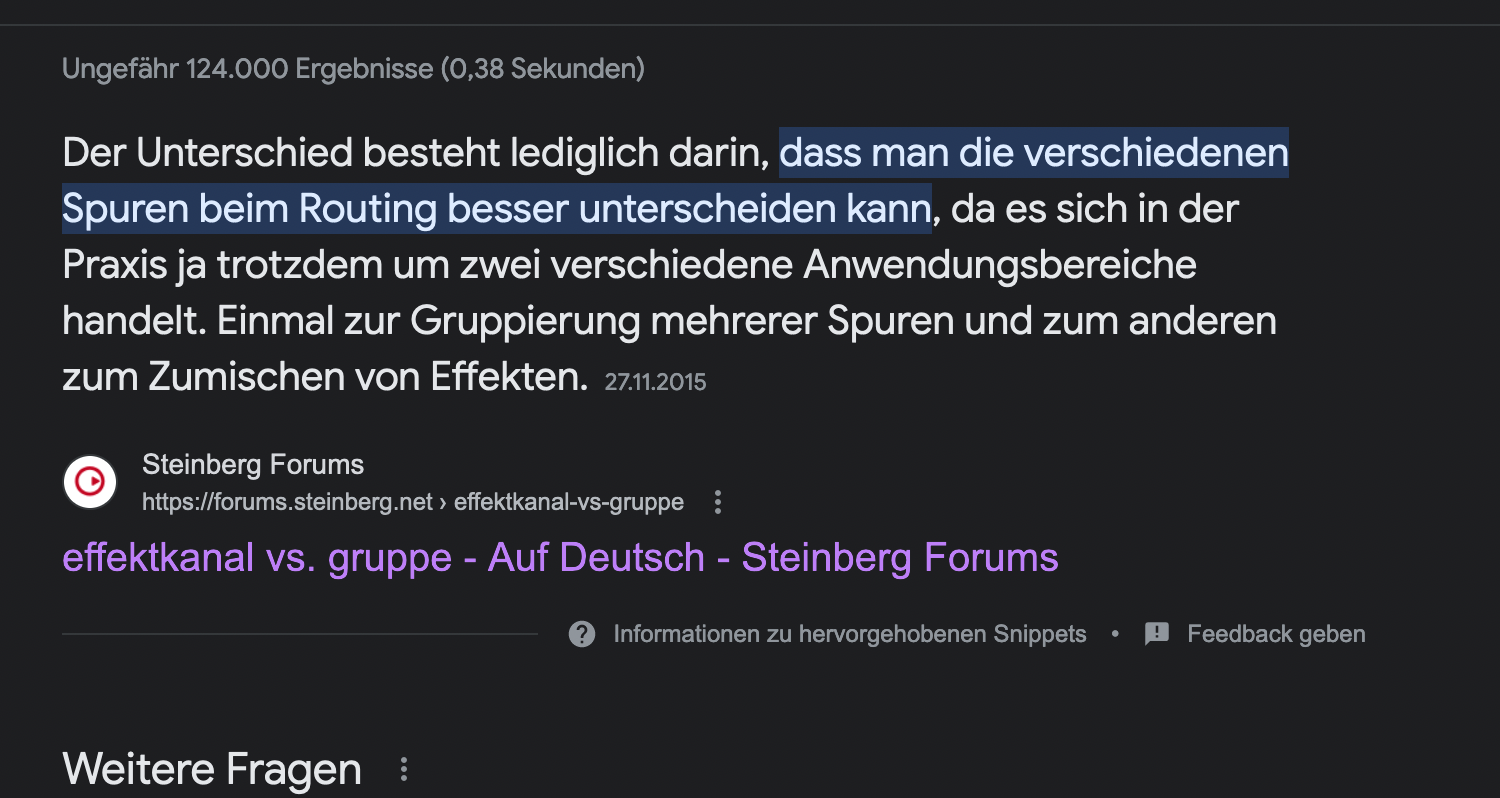Click the feedback speech bubble icon
Image resolution: width=1500 pixels, height=798 pixels.
[1157, 634]
